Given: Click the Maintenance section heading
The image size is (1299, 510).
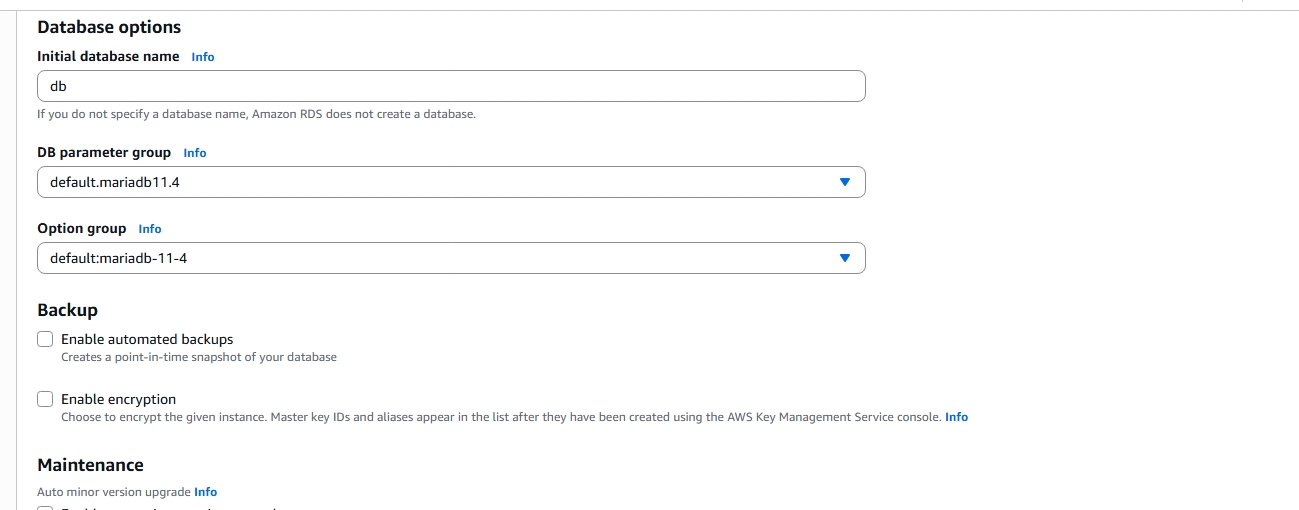Looking at the screenshot, I should (x=90, y=465).
